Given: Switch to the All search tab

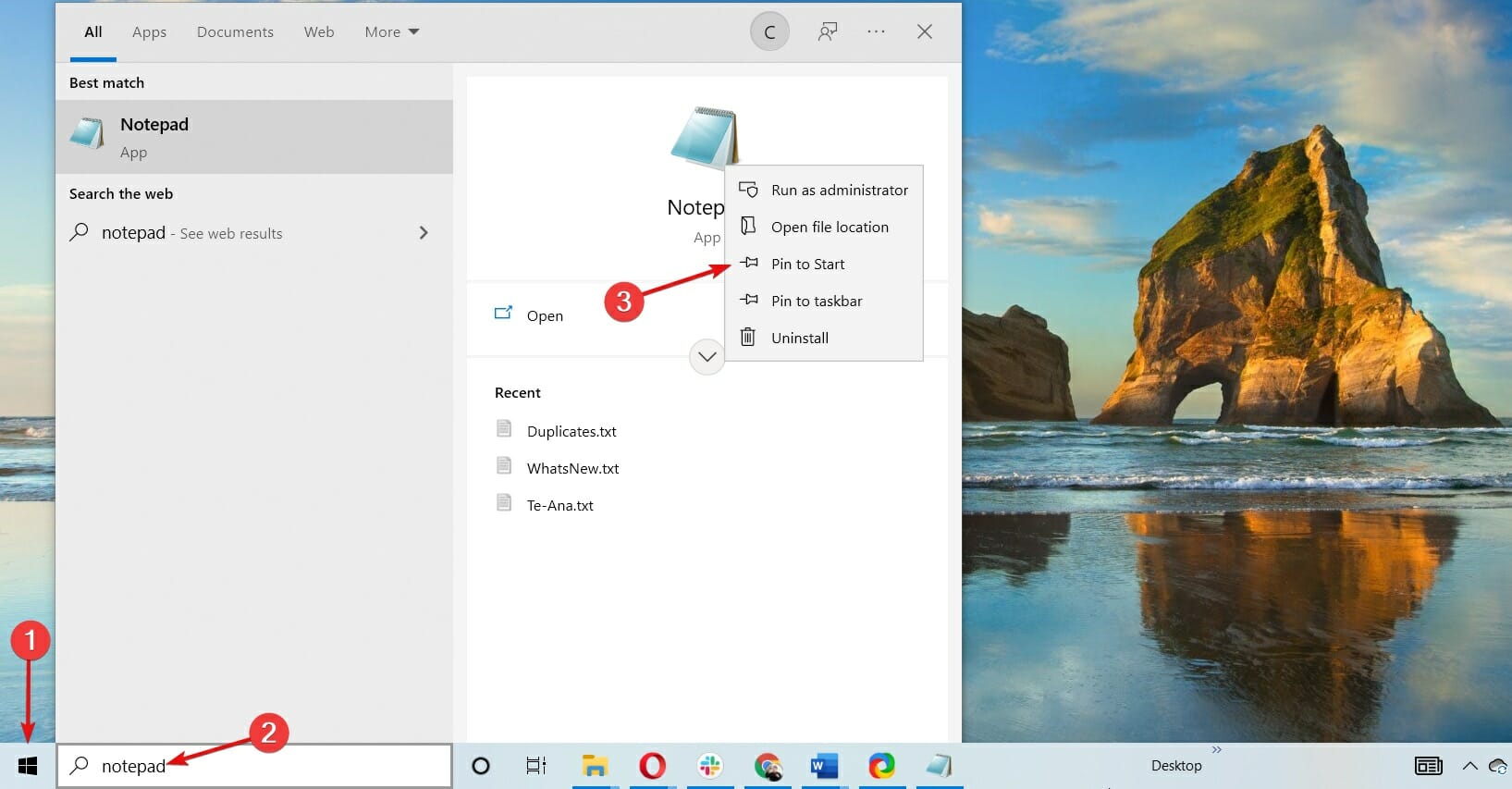Looking at the screenshot, I should pyautogui.click(x=93, y=32).
